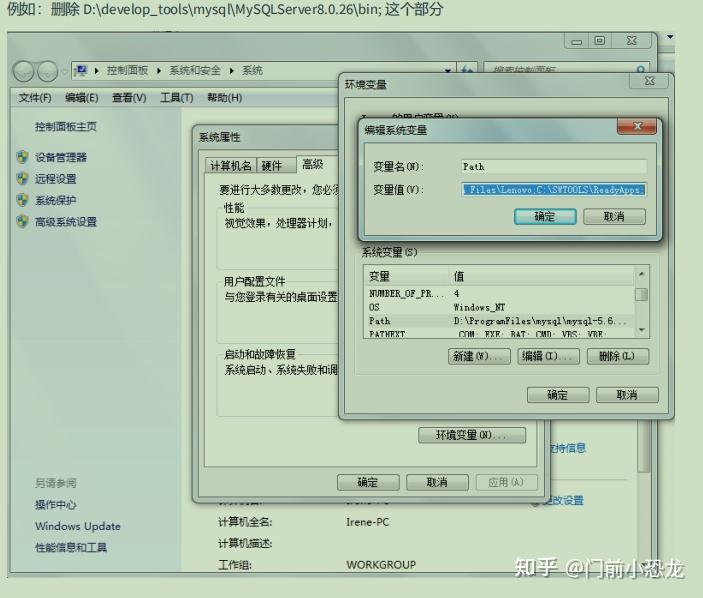Screen dimensions: 703x598
Task: Click WORKGROUP value text
Action: coord(381,565)
